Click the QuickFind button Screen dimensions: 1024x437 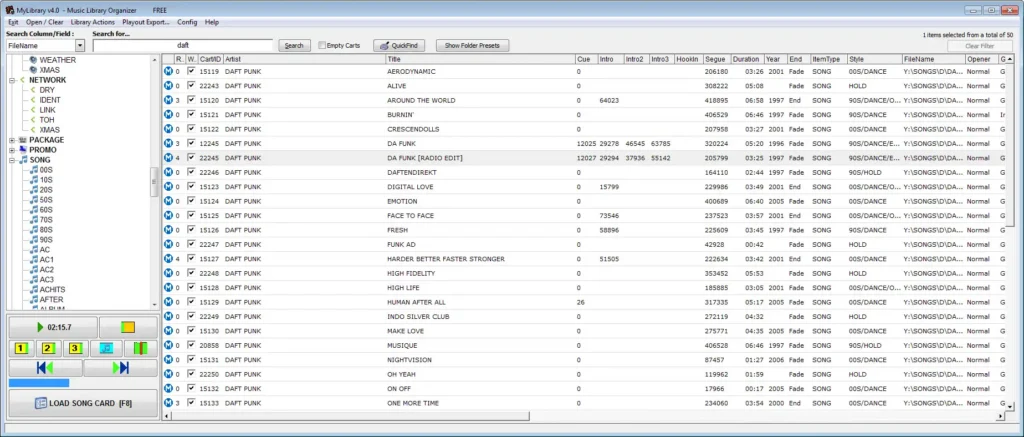pyautogui.click(x=399, y=46)
